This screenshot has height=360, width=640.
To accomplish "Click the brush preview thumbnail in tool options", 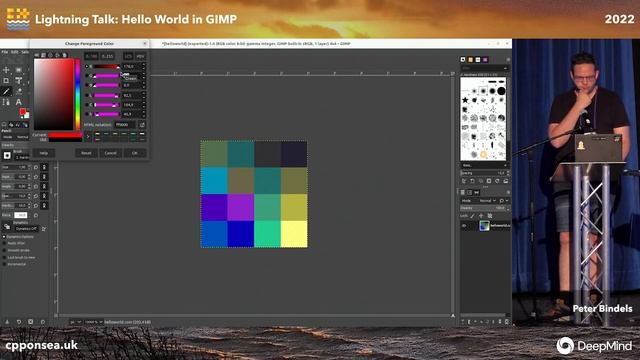I will pos(7,155).
